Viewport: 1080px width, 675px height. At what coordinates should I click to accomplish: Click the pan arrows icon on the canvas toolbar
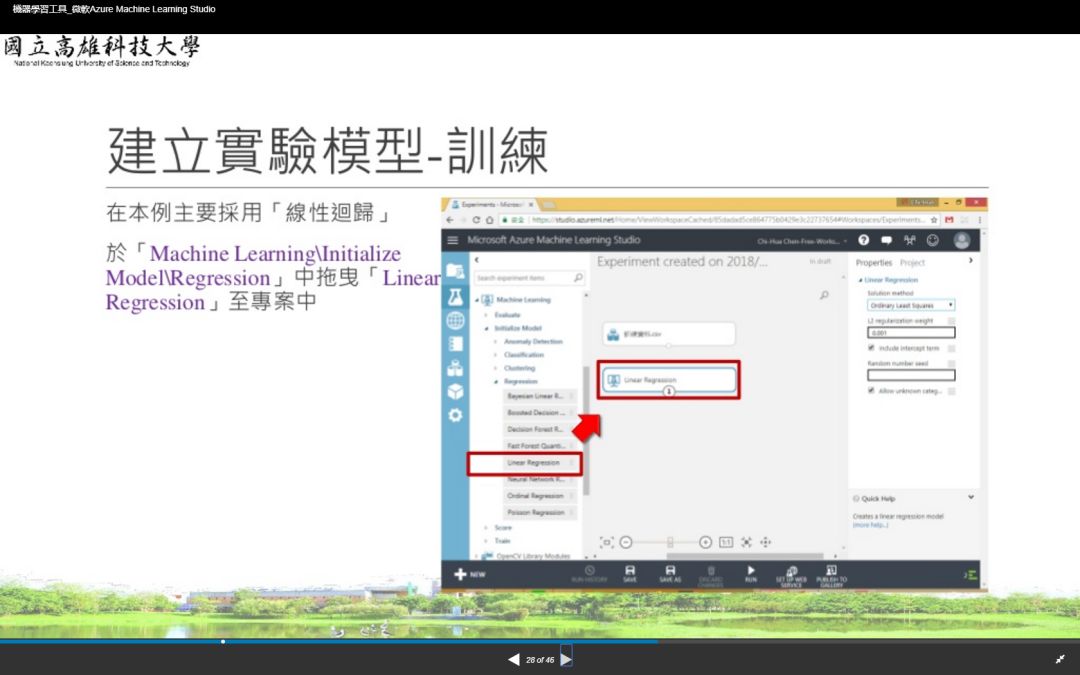(x=766, y=542)
